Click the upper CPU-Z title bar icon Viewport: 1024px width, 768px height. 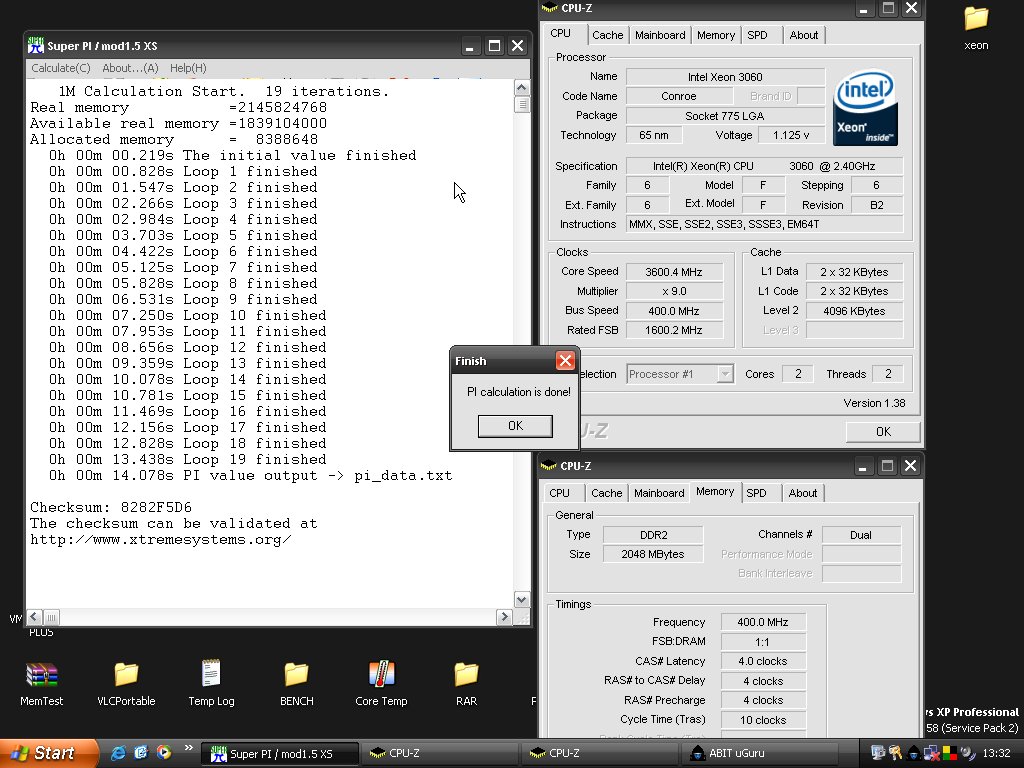[550, 8]
